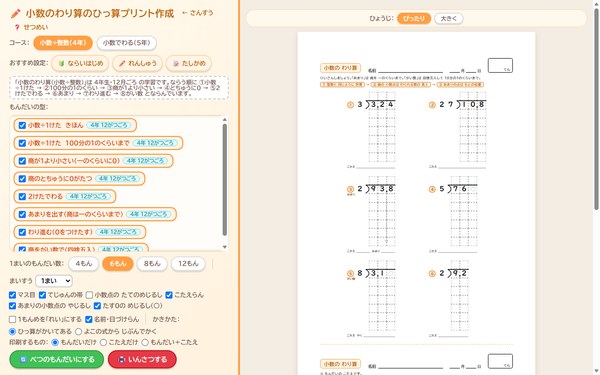Click the 小数の わり算 heading on first preview sheet
The width and height of the screenshot is (600, 375).
point(340,68)
